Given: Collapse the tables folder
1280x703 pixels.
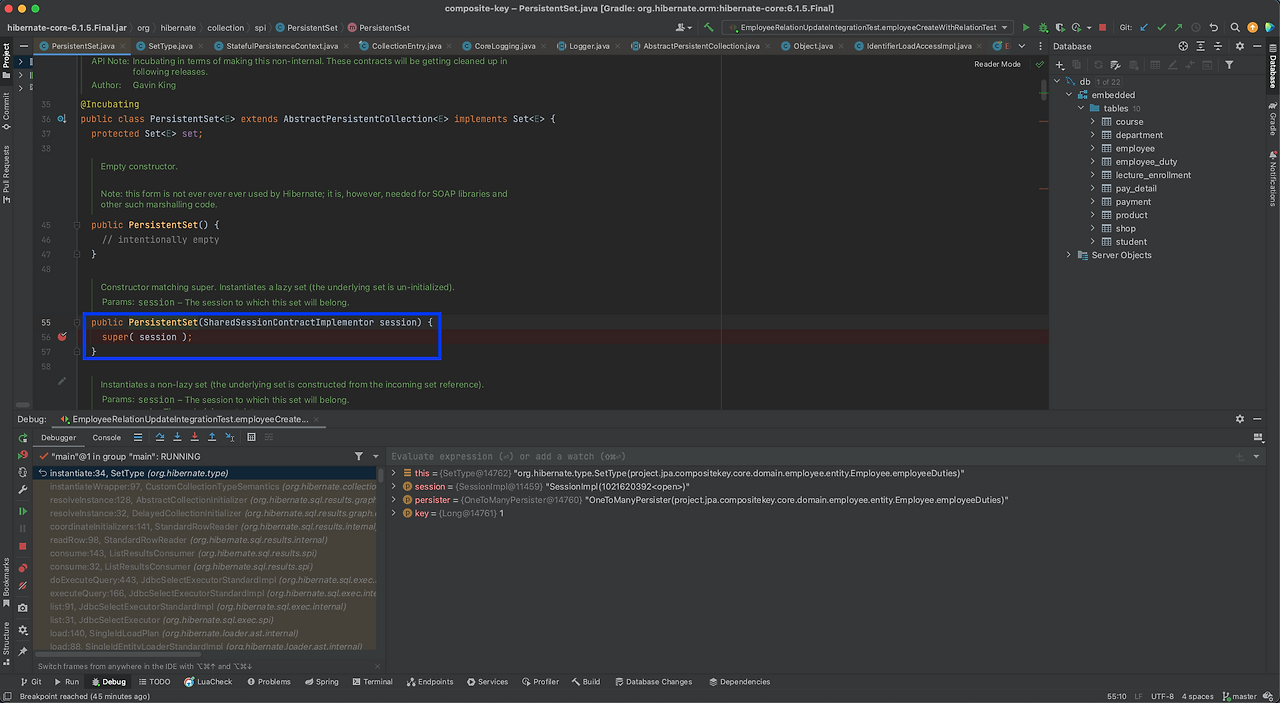Looking at the screenshot, I should click(x=1081, y=108).
